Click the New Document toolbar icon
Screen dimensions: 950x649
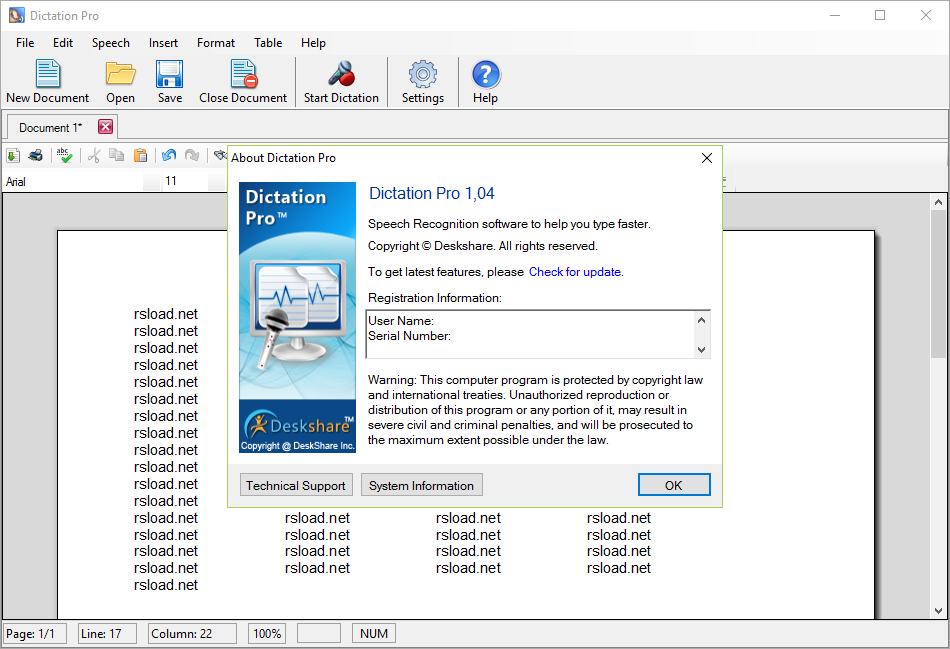tap(47, 75)
